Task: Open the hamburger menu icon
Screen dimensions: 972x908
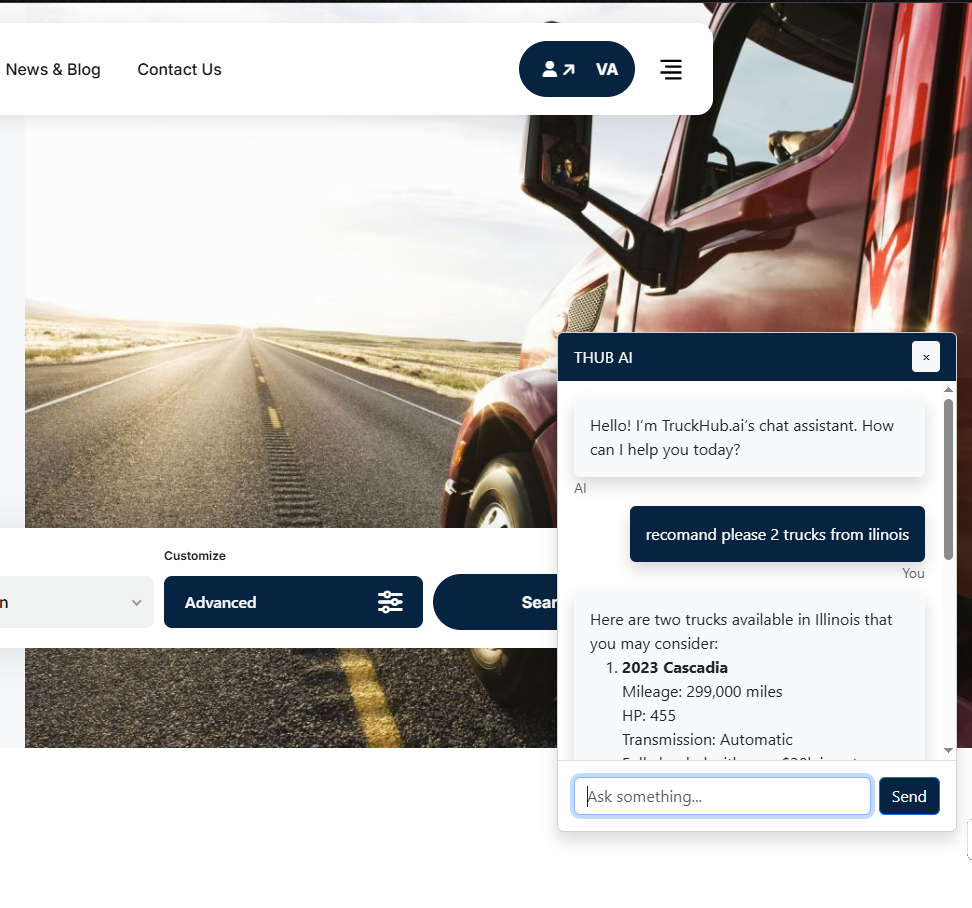Action: point(671,69)
